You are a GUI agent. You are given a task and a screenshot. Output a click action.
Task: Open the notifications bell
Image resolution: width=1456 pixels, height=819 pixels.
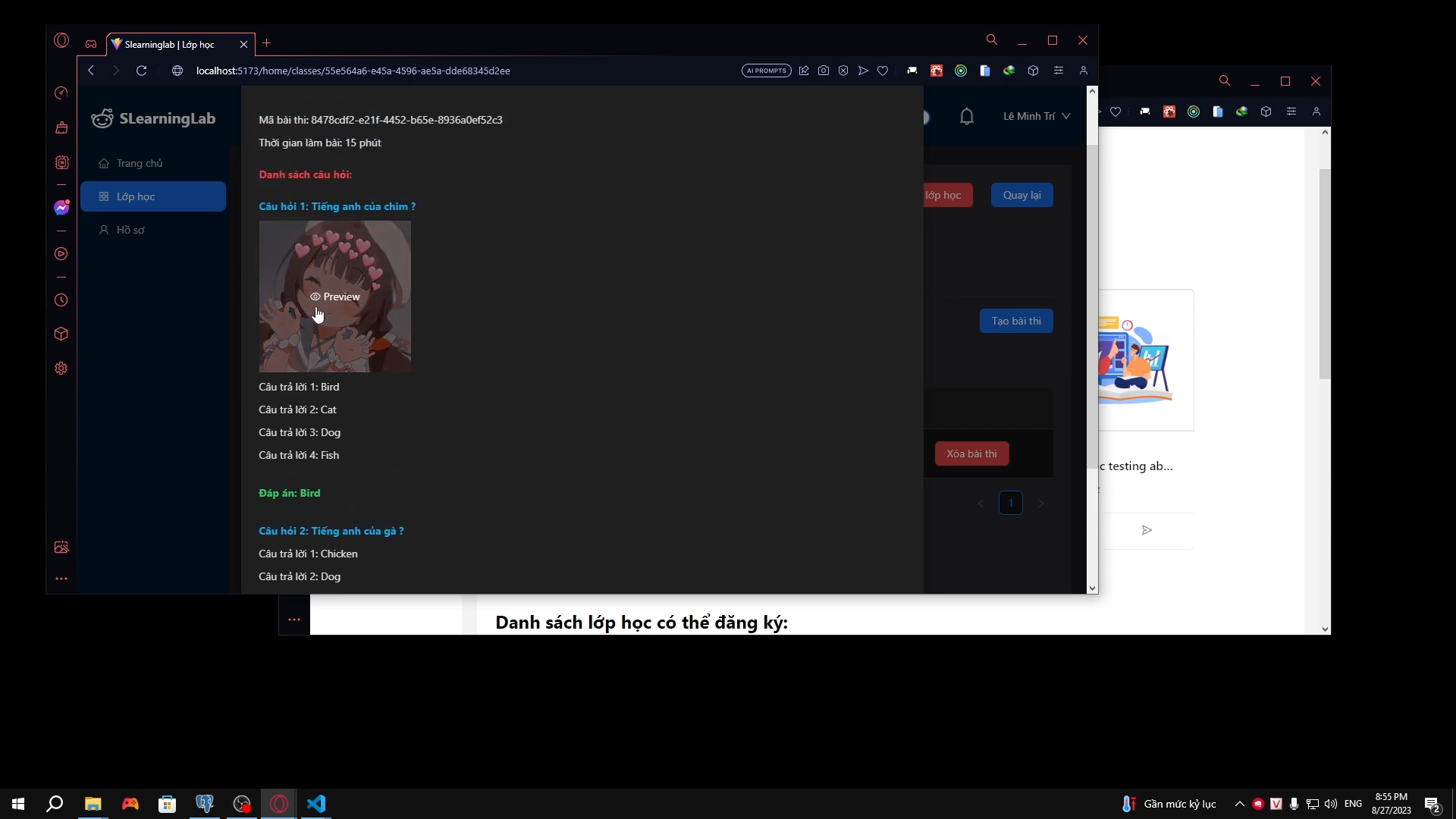(x=967, y=117)
